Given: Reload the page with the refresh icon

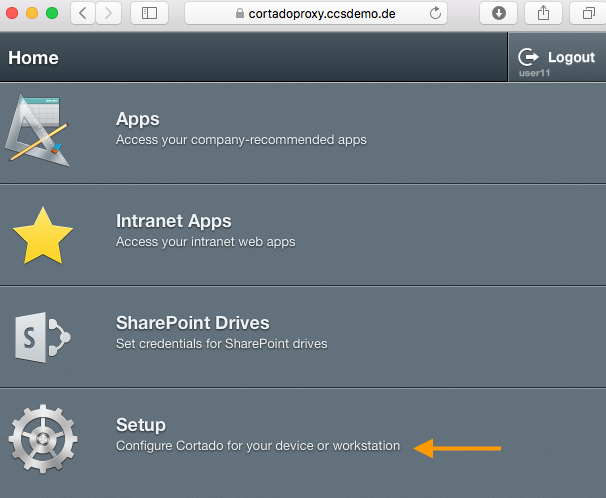Looking at the screenshot, I should [x=435, y=13].
